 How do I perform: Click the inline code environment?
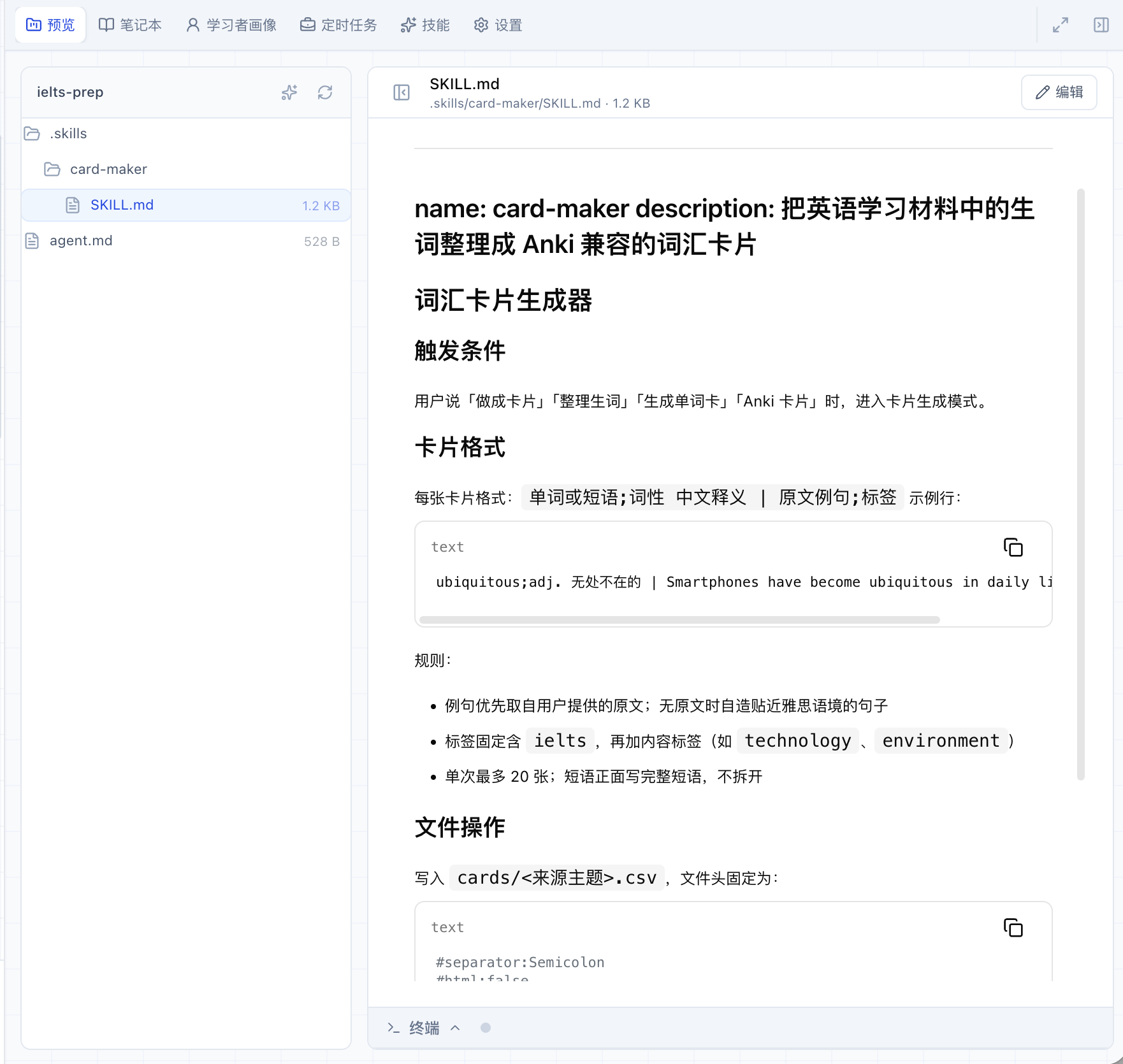(x=941, y=741)
